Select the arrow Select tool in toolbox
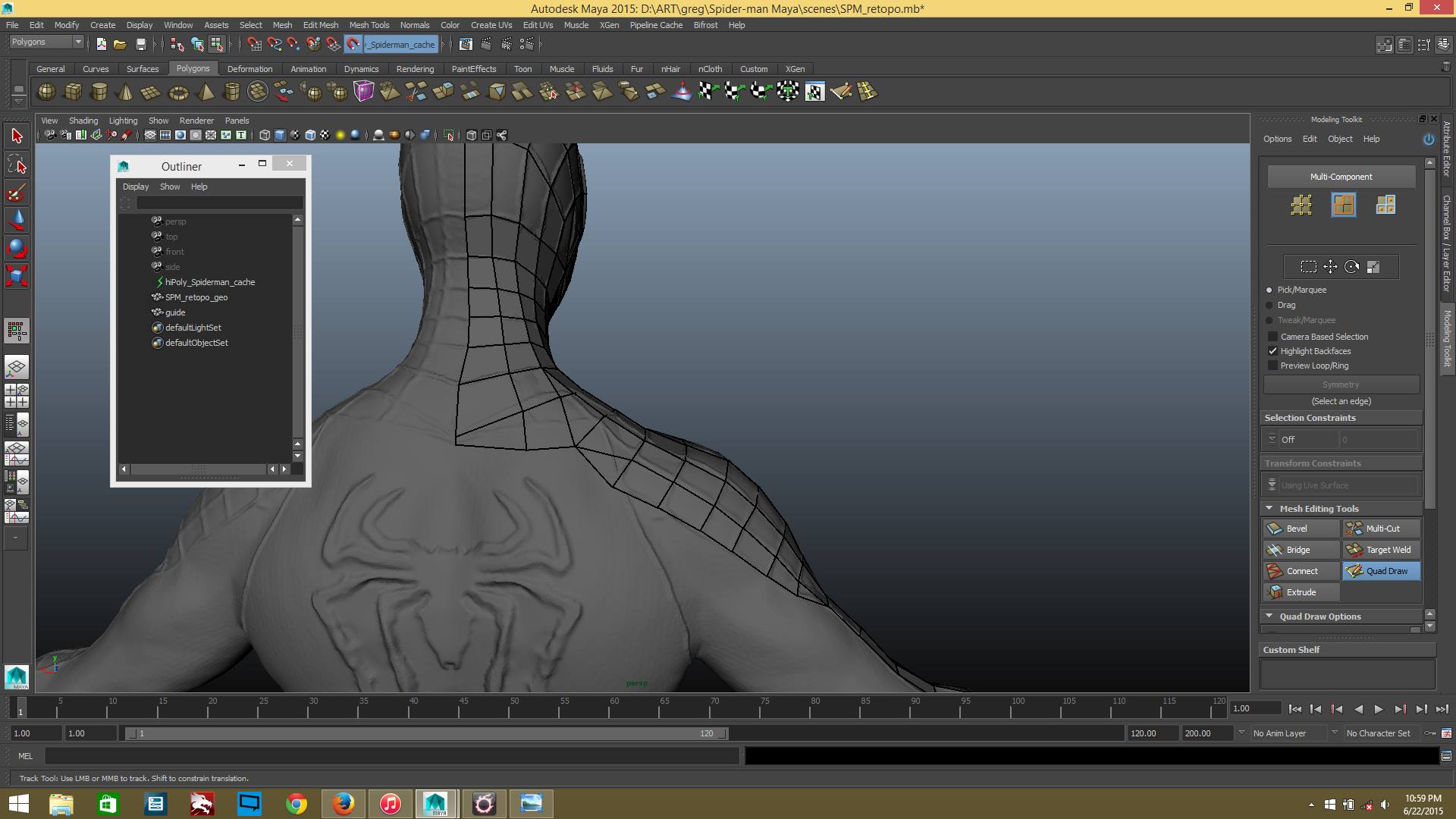The width and height of the screenshot is (1456, 819). coord(17,136)
